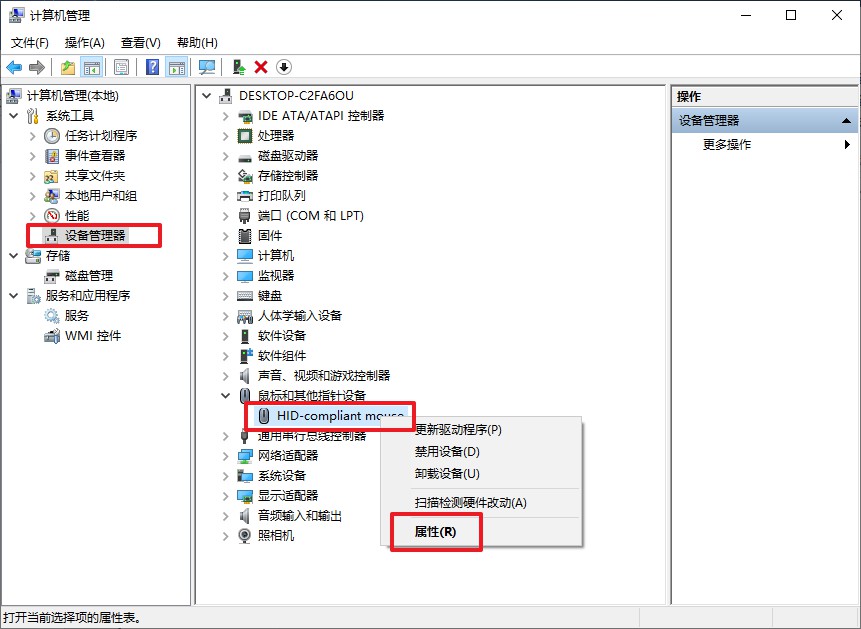Choose 卸载设备(U) from context menu

pyautogui.click(x=447, y=474)
